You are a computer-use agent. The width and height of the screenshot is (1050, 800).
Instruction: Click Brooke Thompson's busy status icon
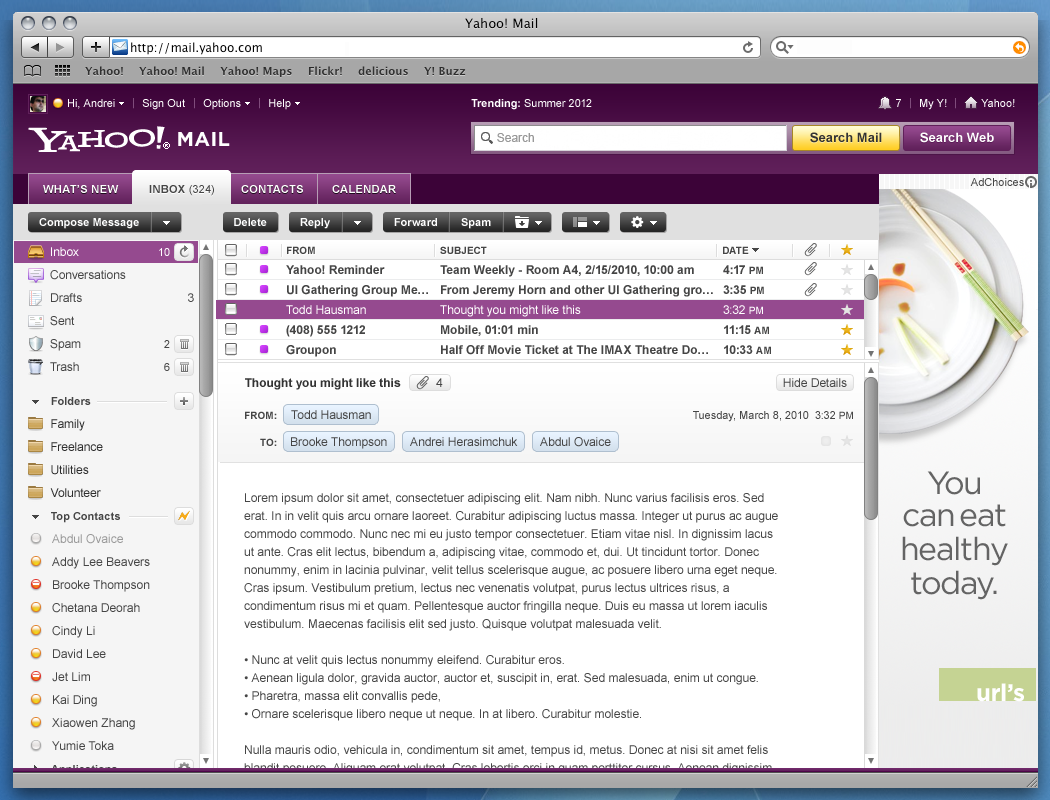click(x=36, y=584)
